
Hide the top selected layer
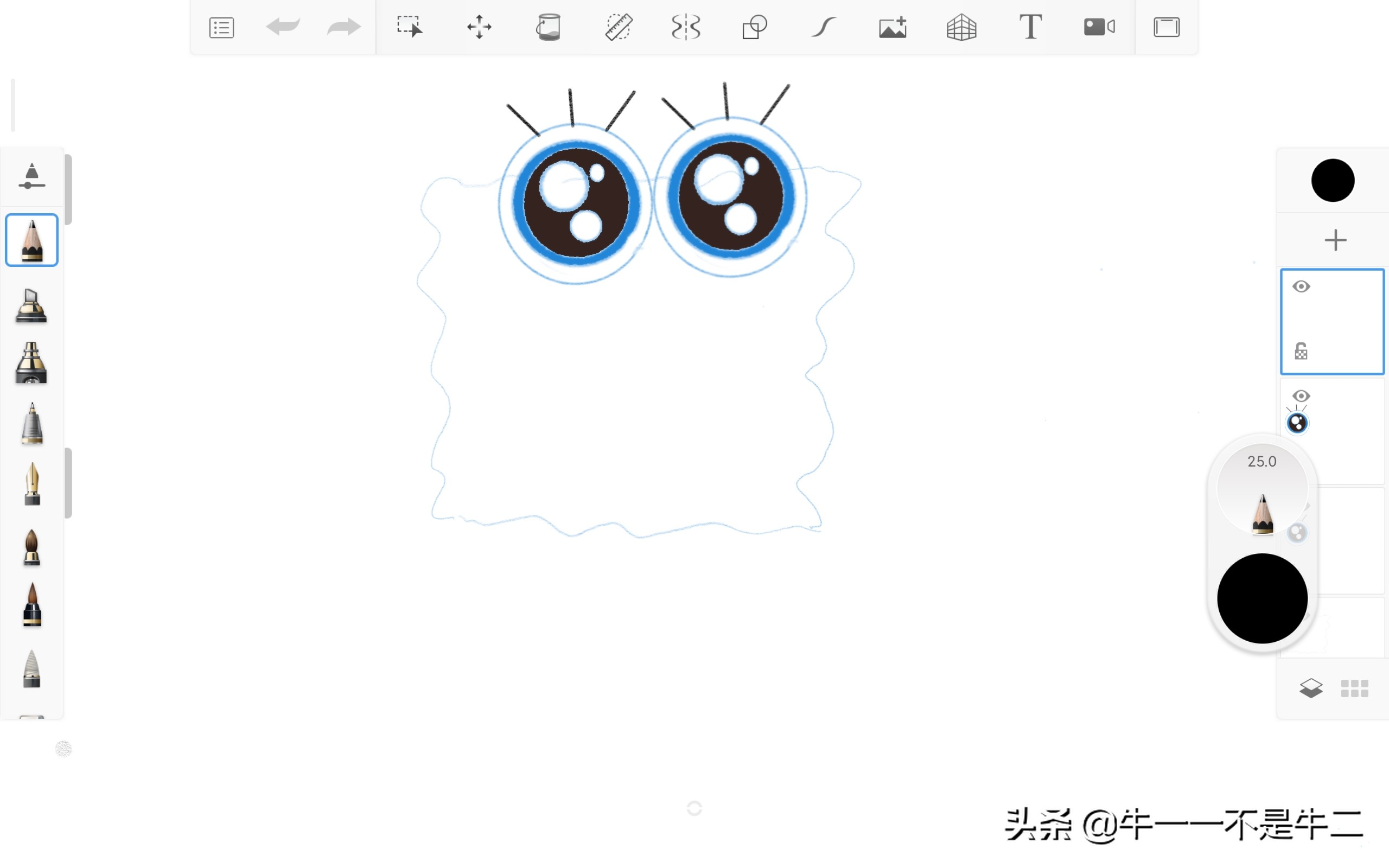click(x=1301, y=286)
